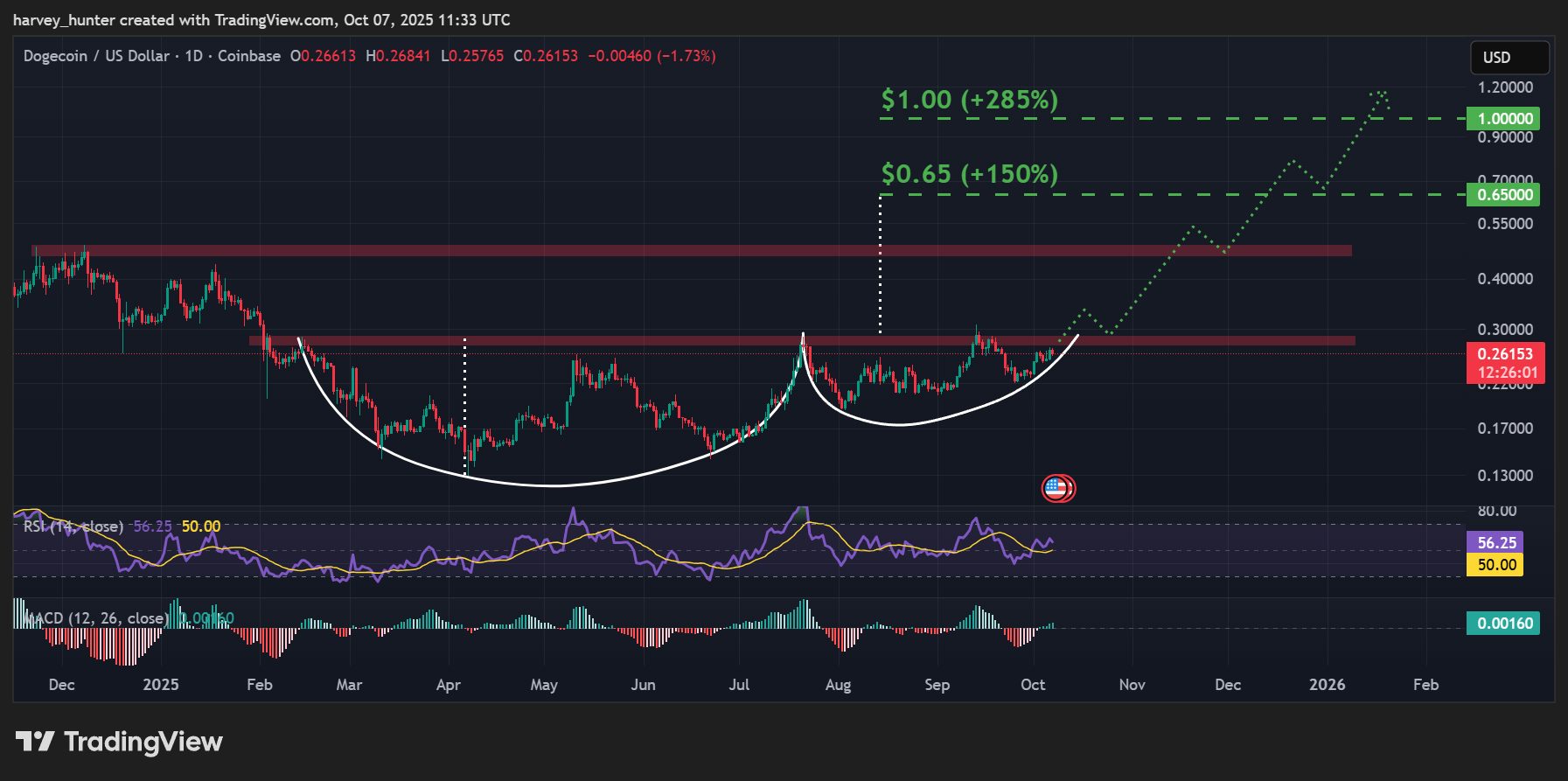Select the large white cup curve drawing

pyautogui.click(x=551, y=485)
